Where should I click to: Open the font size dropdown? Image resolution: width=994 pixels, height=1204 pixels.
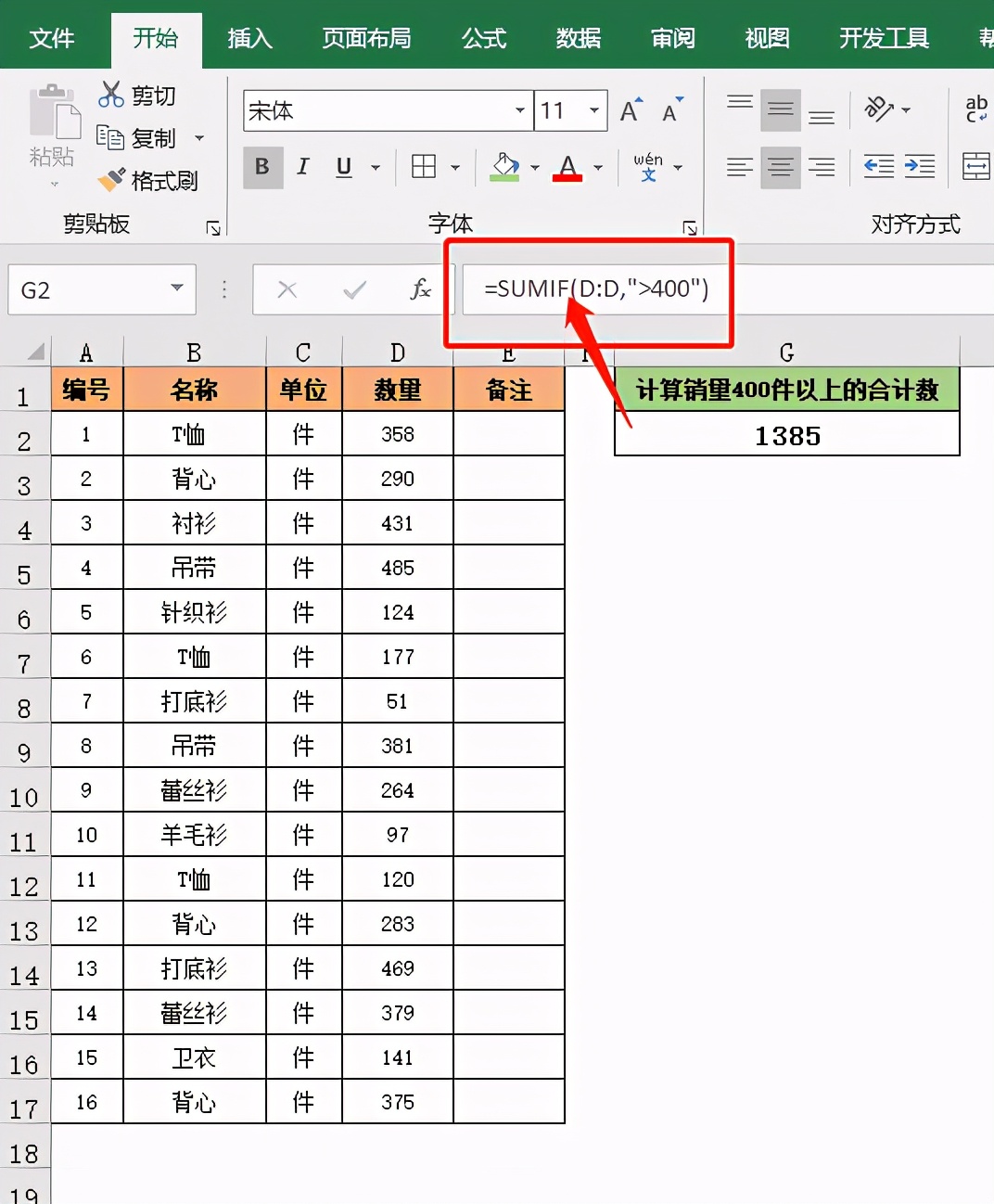pyautogui.click(x=592, y=110)
